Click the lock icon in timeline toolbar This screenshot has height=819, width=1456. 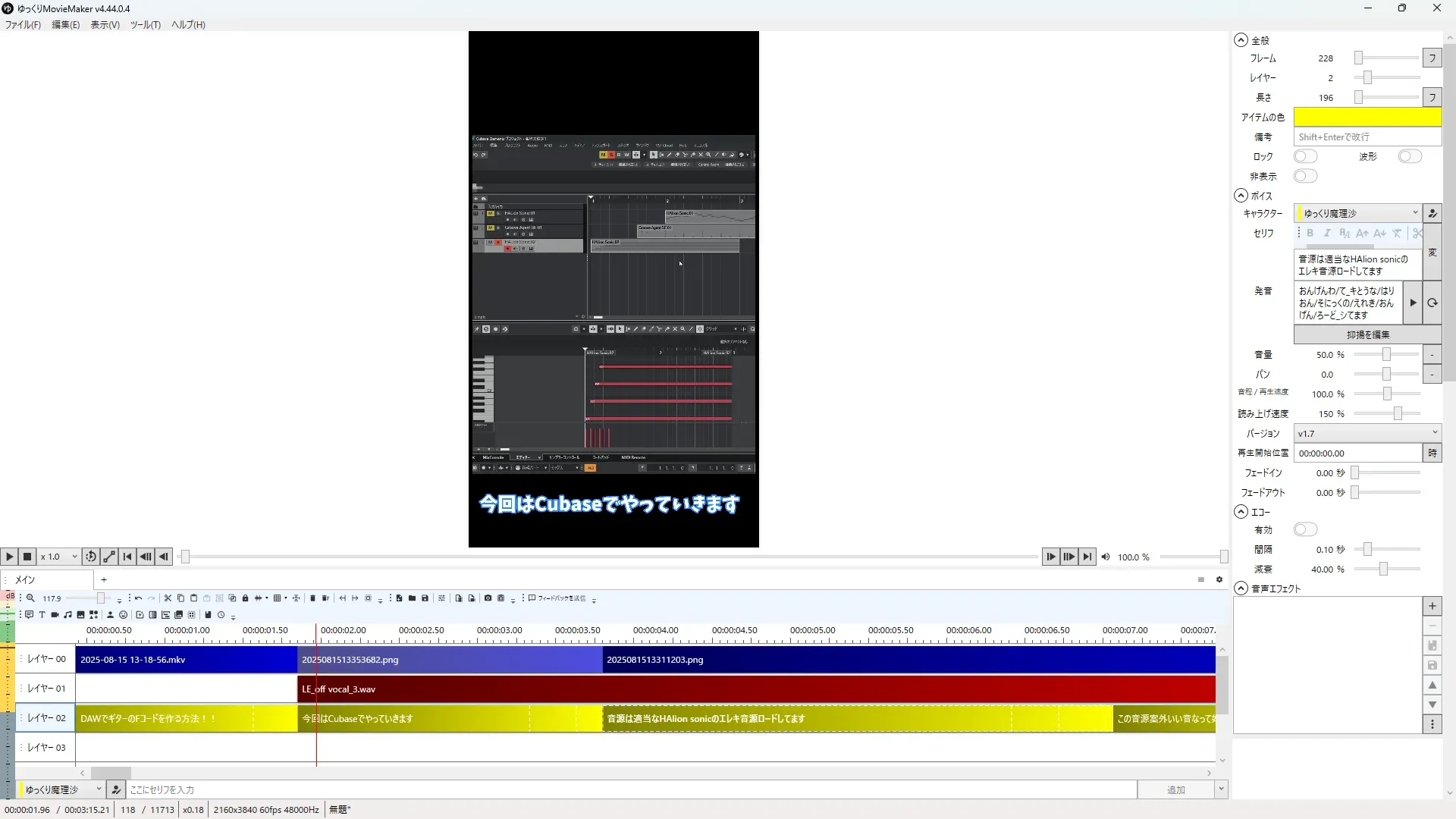[245, 598]
